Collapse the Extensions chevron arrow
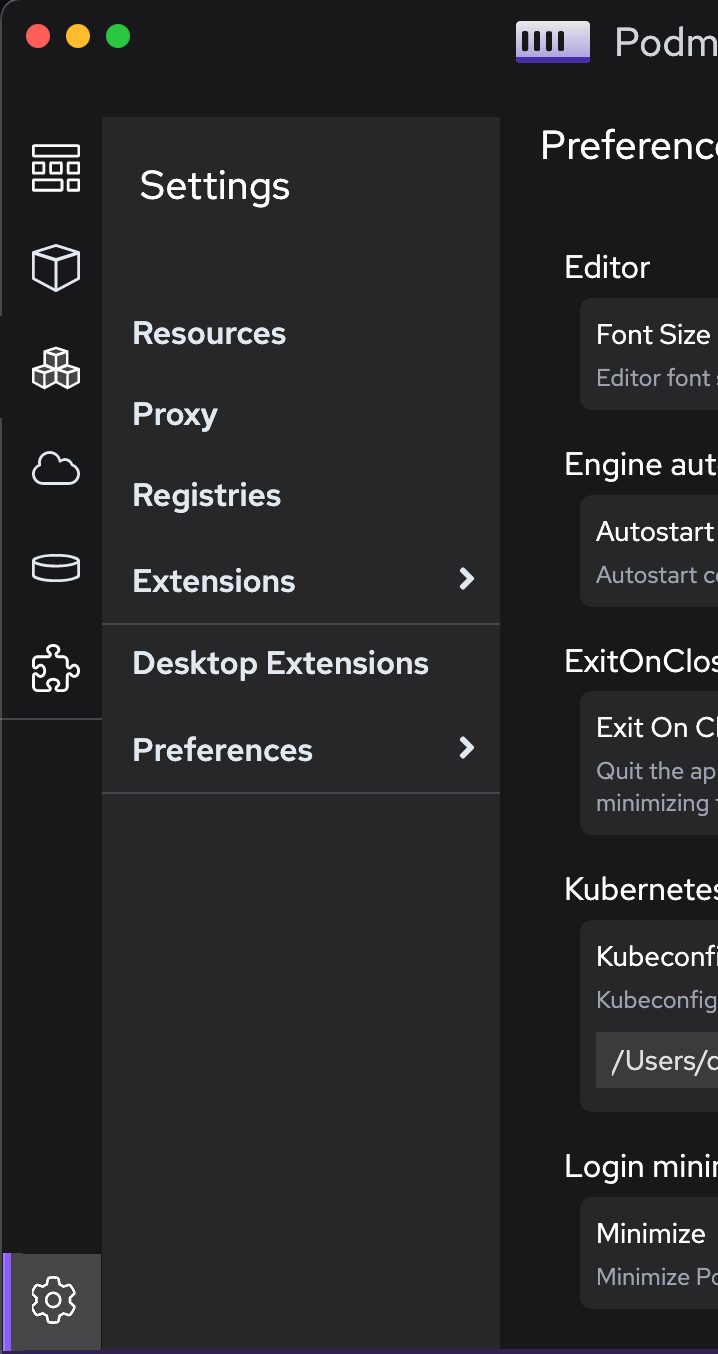The height and width of the screenshot is (1354, 718). [466, 580]
